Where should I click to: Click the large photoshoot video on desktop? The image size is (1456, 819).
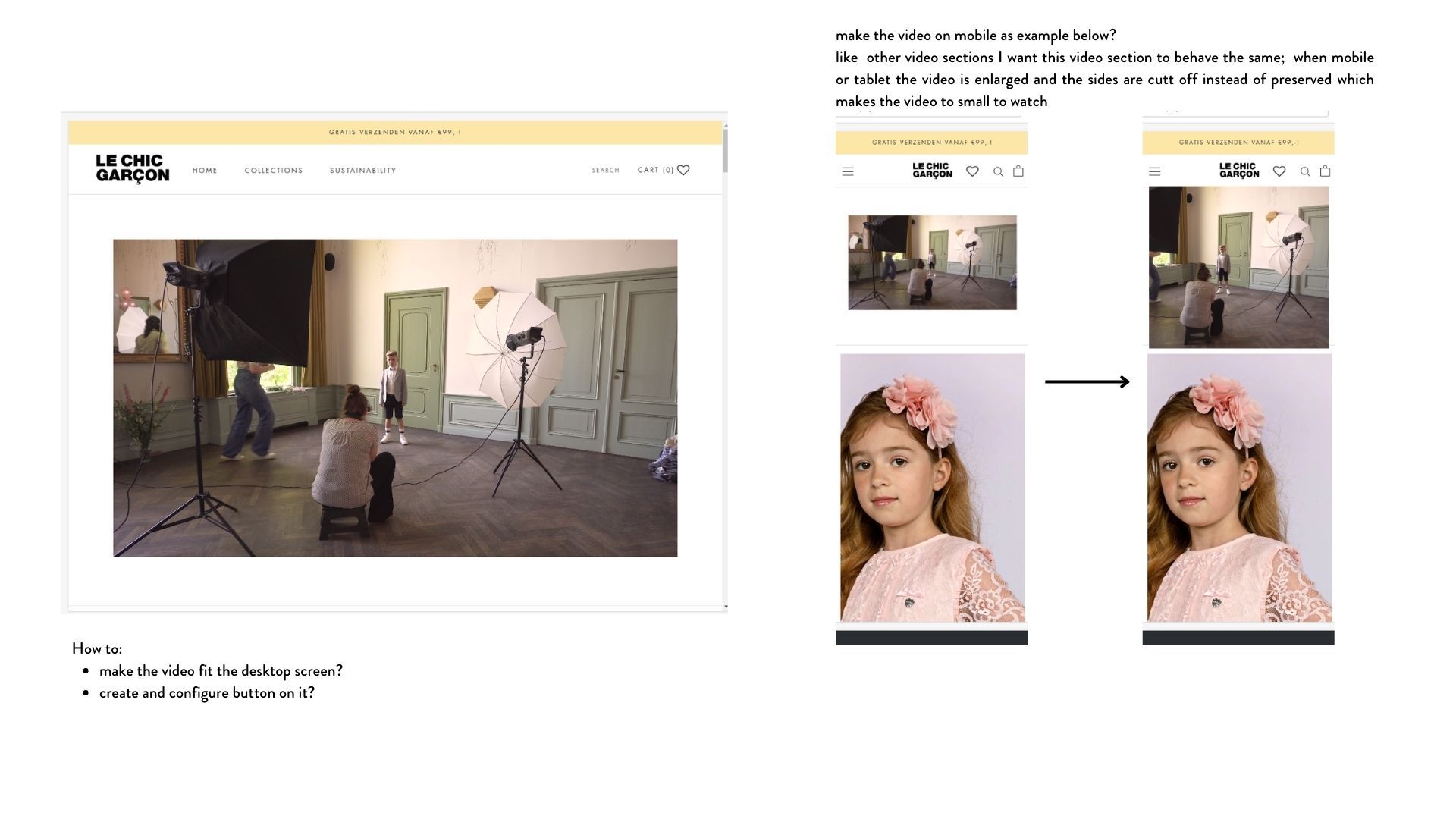[394, 398]
